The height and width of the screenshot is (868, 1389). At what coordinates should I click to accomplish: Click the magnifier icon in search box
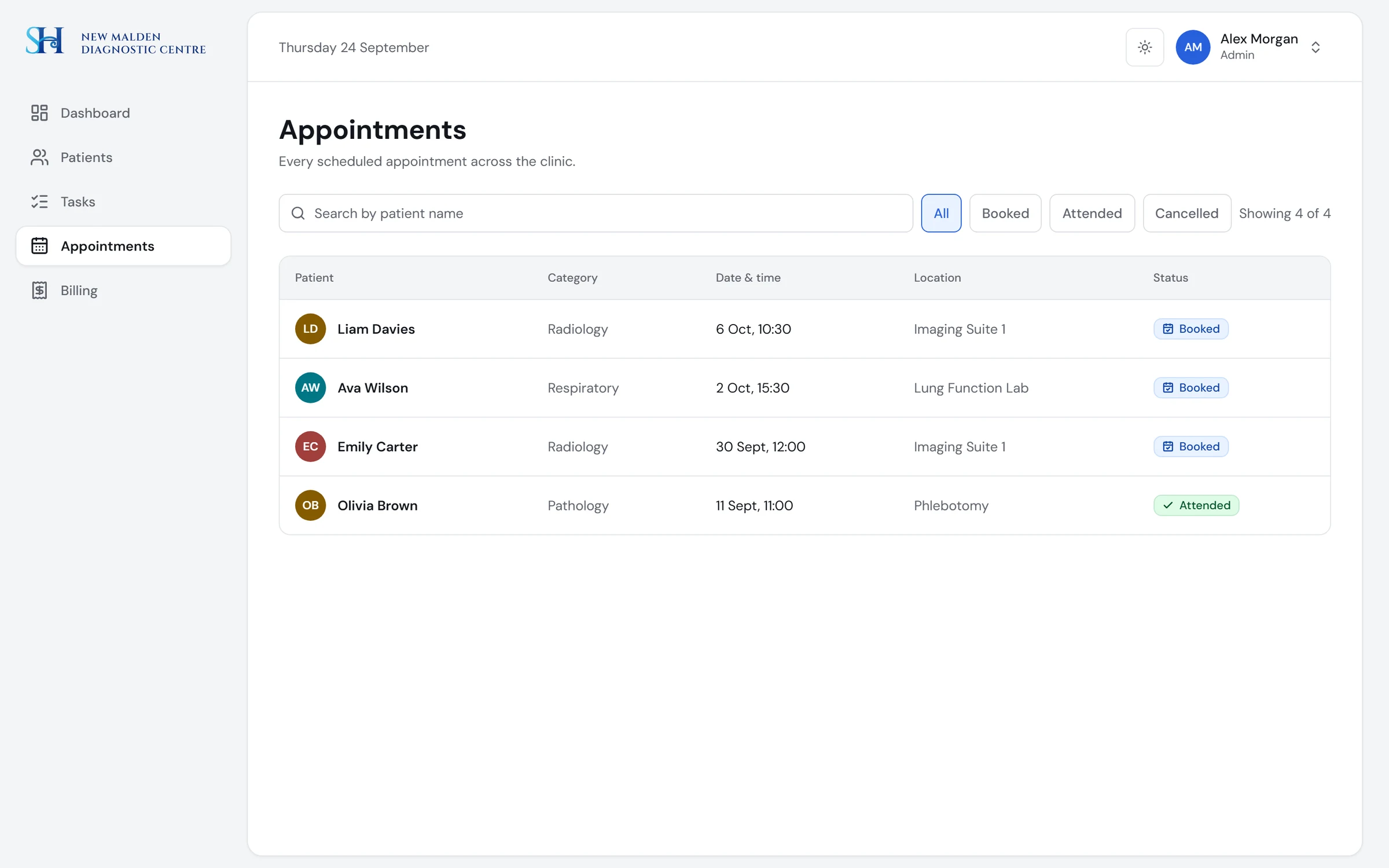tap(298, 214)
